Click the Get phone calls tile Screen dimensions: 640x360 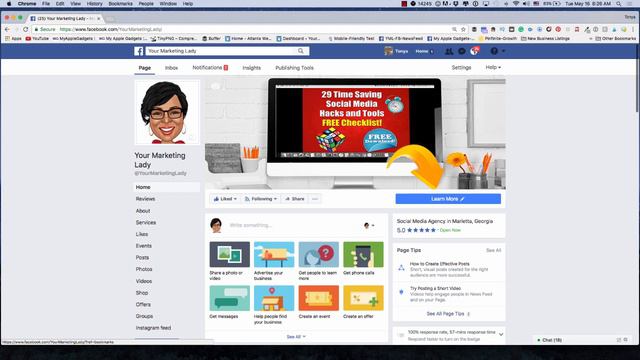coord(363,259)
